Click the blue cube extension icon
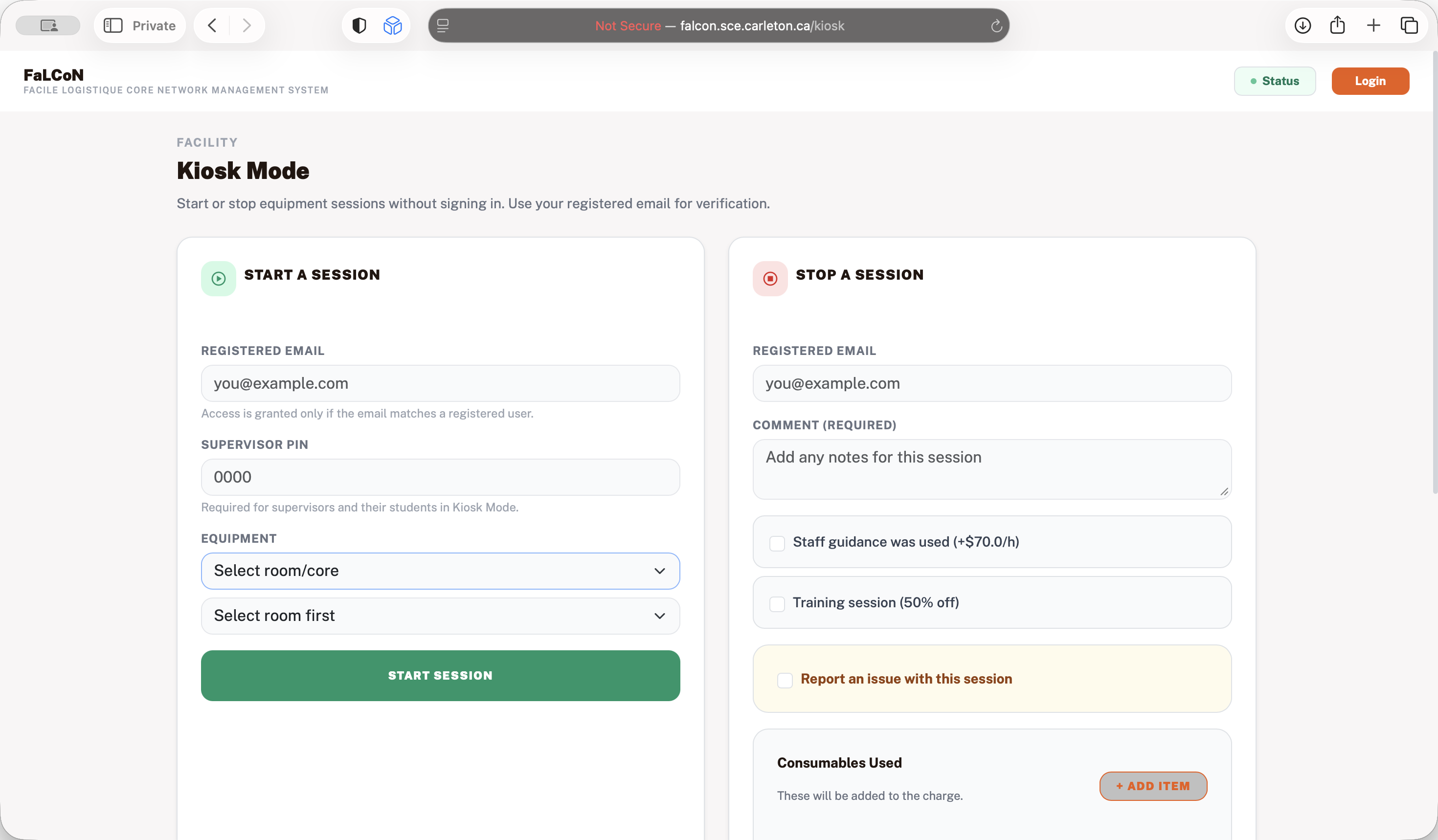Image resolution: width=1438 pixels, height=840 pixels. (393, 25)
